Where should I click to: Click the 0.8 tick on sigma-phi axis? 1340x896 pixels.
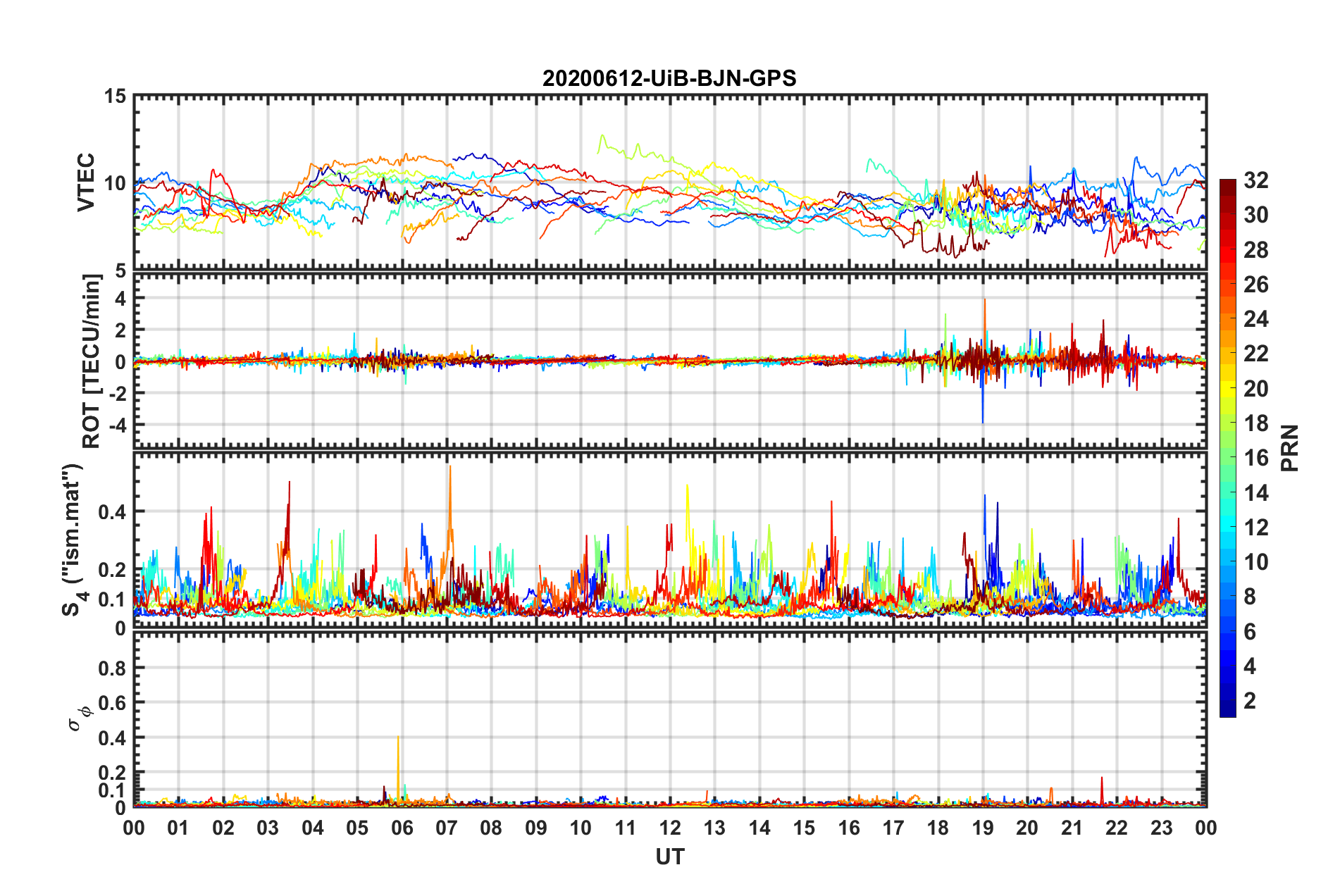112,668
